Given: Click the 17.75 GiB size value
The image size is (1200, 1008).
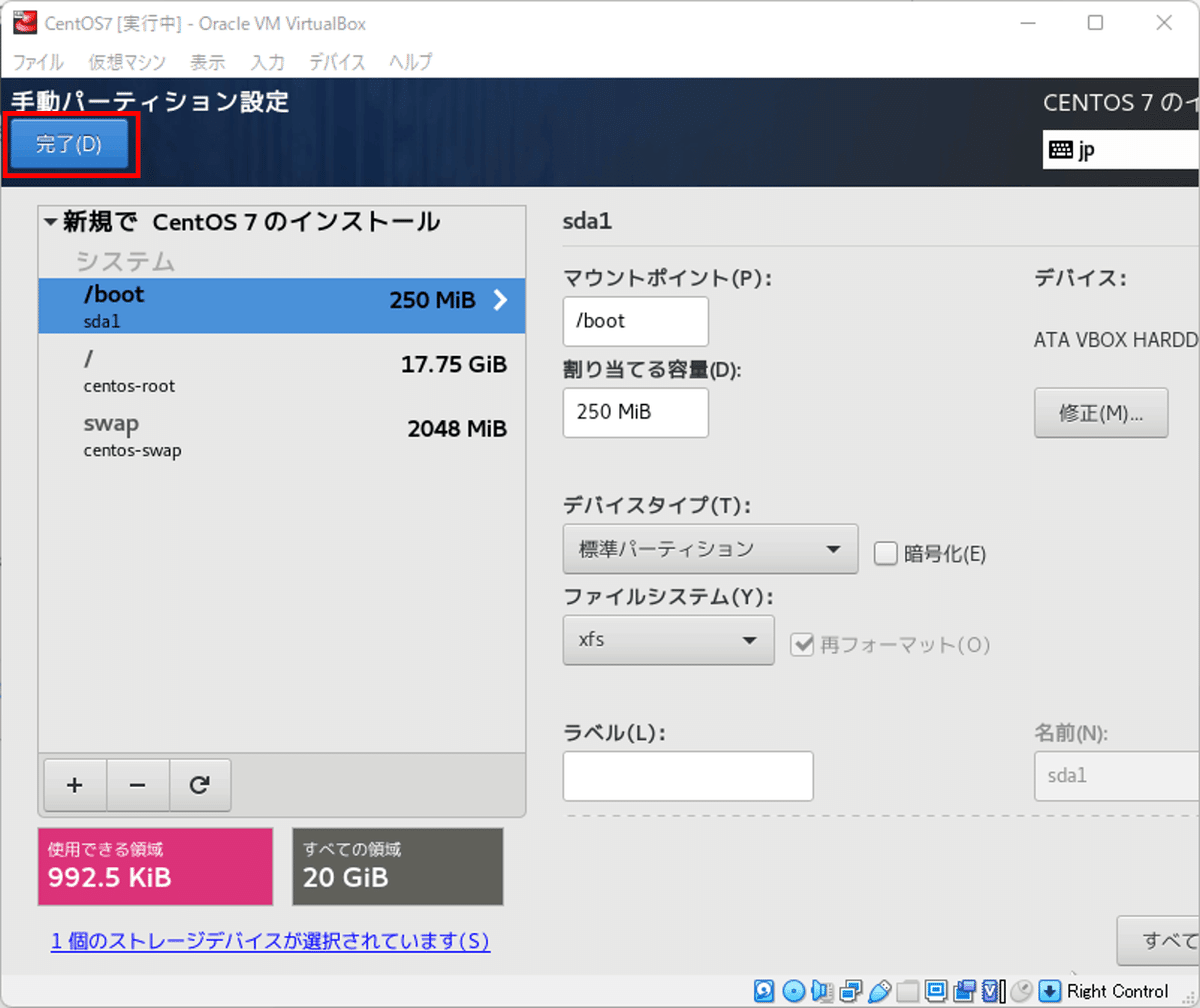Looking at the screenshot, I should 454,364.
